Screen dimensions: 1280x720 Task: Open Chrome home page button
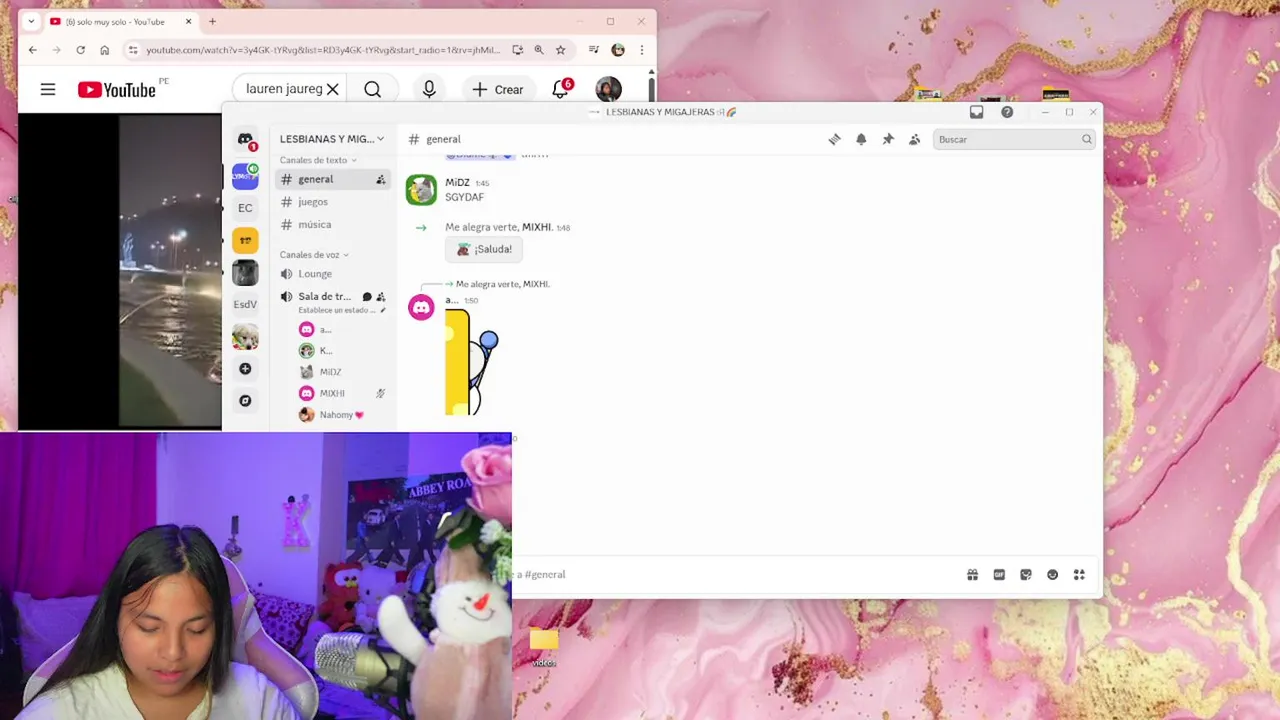pos(105,50)
